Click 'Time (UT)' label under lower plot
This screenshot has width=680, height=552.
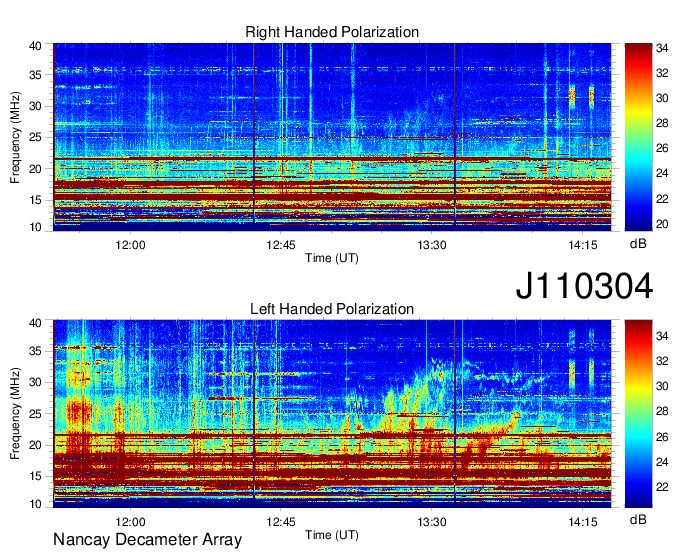332,535
